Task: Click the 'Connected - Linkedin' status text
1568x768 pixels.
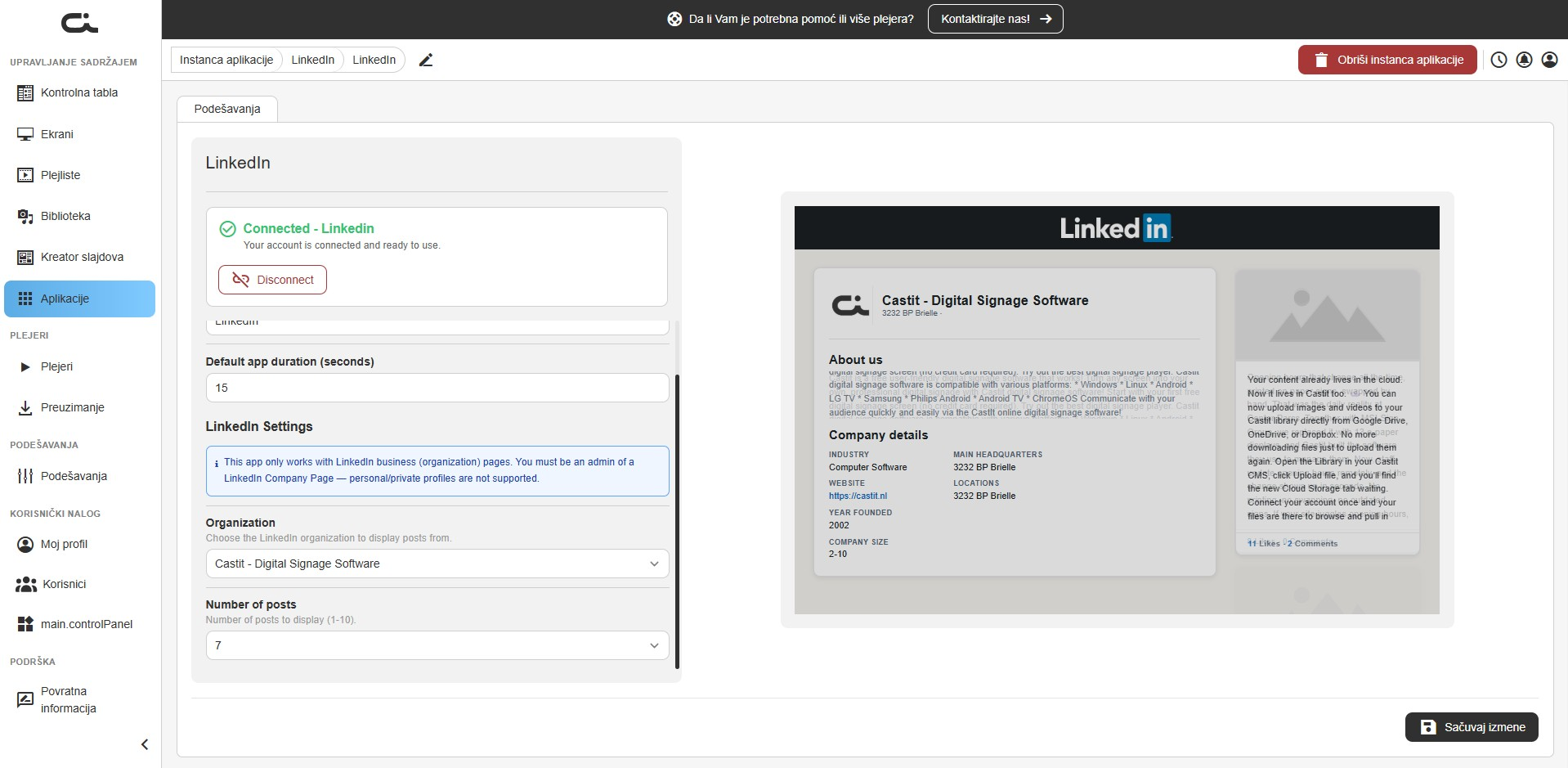Action: click(308, 228)
